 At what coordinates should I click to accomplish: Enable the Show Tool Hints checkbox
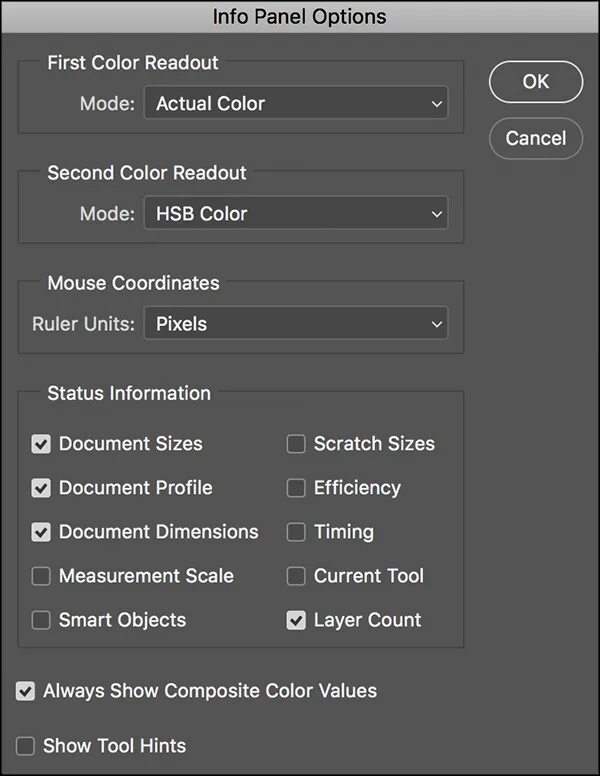coord(25,746)
